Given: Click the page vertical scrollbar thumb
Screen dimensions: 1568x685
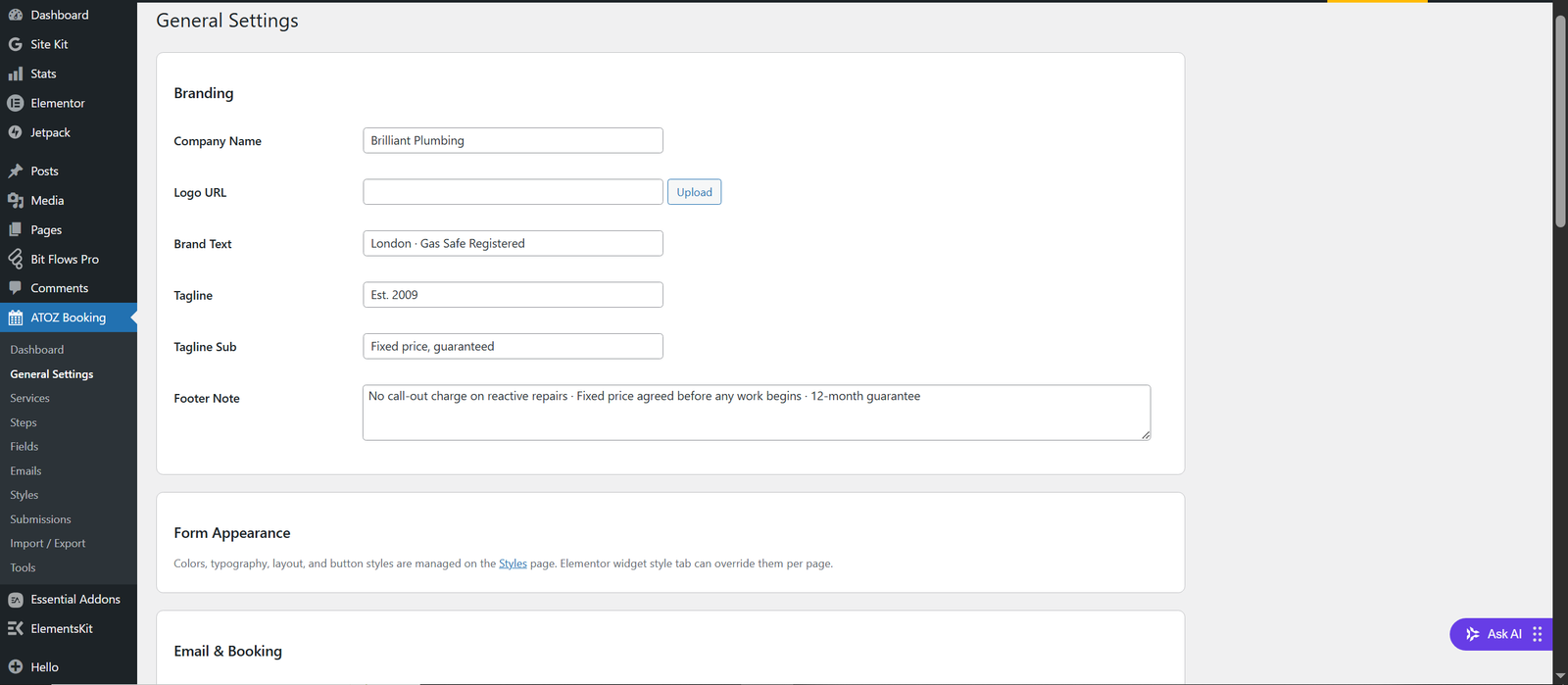Looking at the screenshot, I should coord(1560,122).
